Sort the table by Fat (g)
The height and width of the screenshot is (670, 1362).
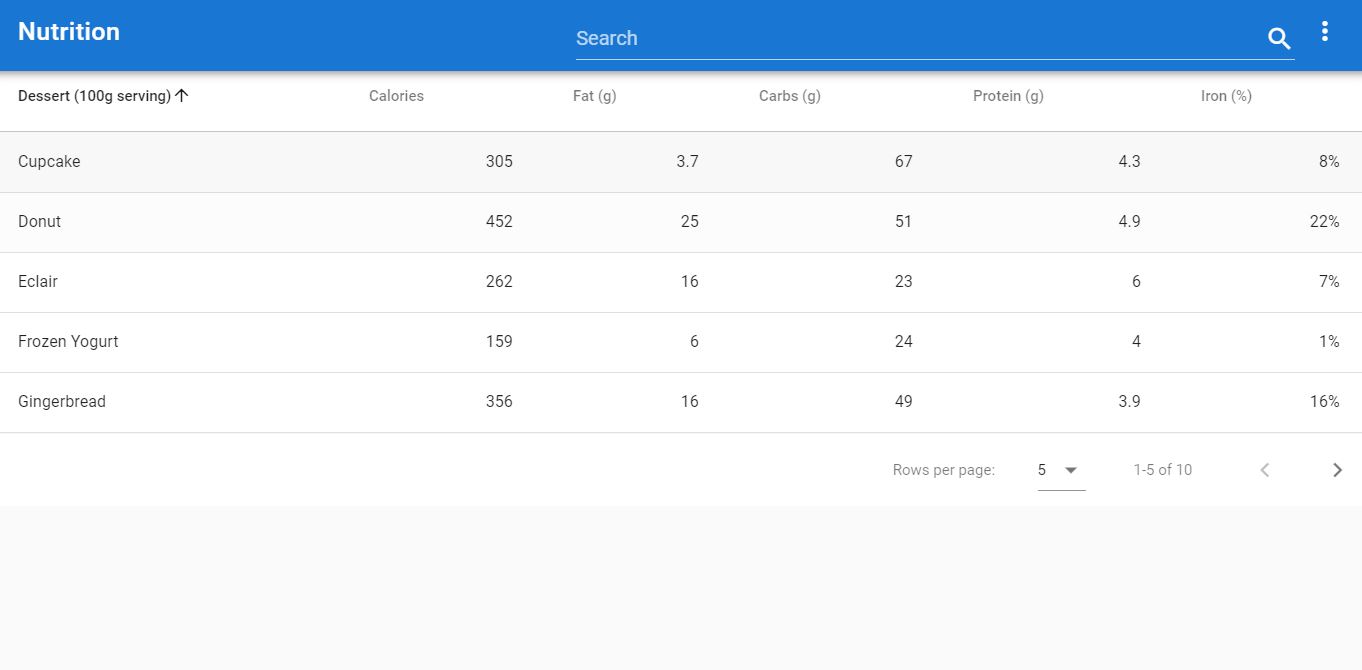point(594,95)
